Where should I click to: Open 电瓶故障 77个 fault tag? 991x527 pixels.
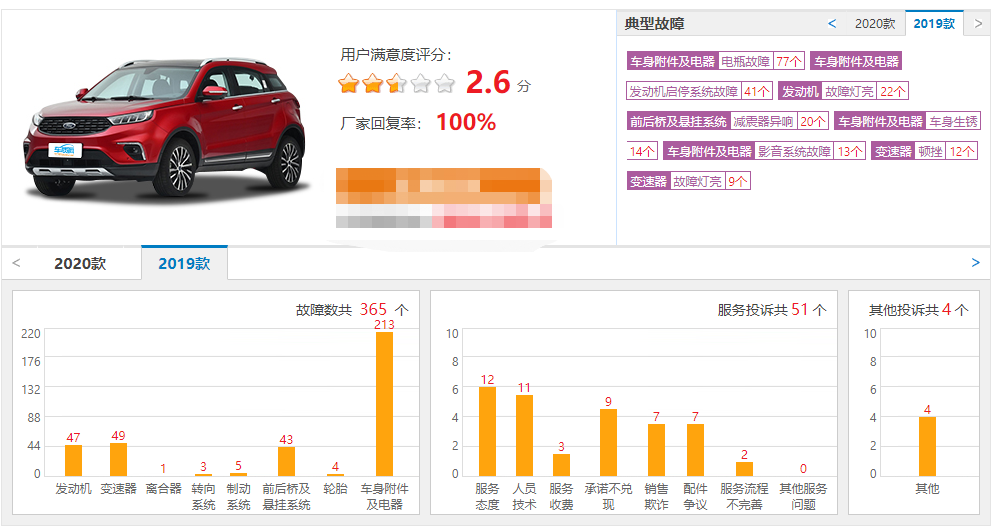pyautogui.click(x=715, y=61)
